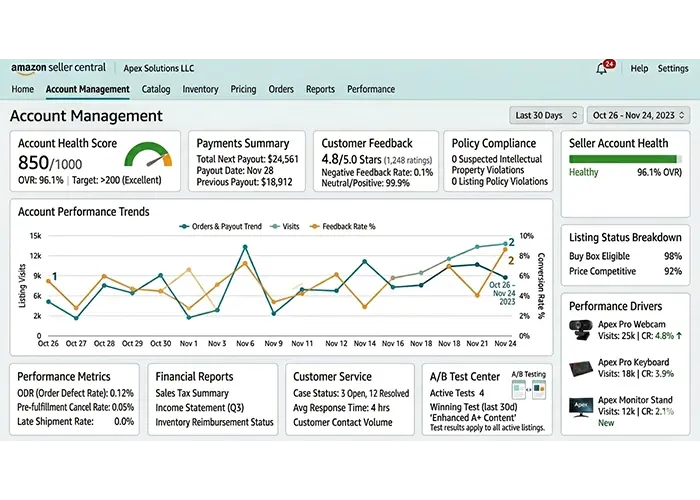Click the Seller Account Health green progress bar
700x500 pixels.
625,159
